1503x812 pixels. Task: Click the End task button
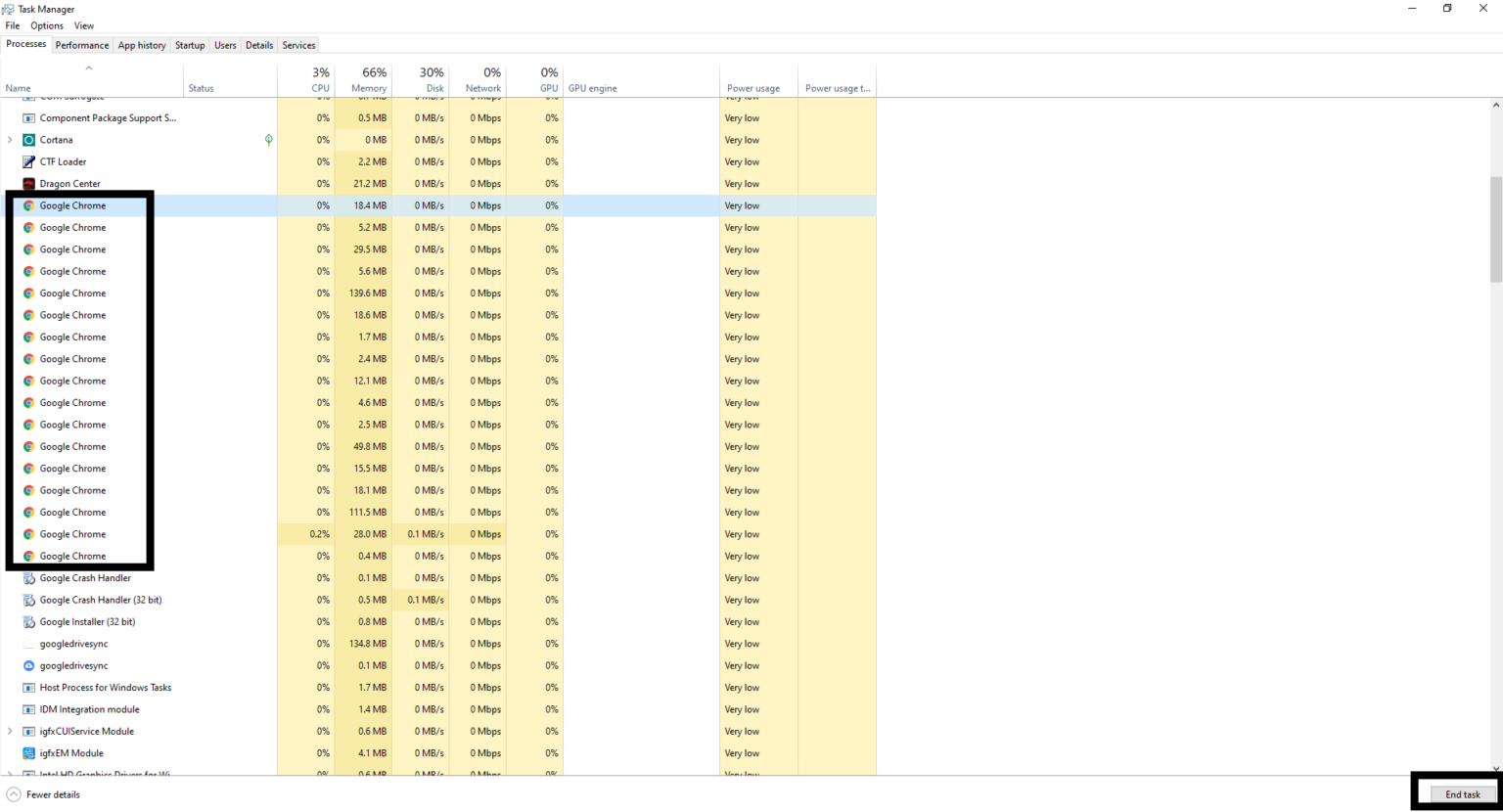coord(1462,794)
